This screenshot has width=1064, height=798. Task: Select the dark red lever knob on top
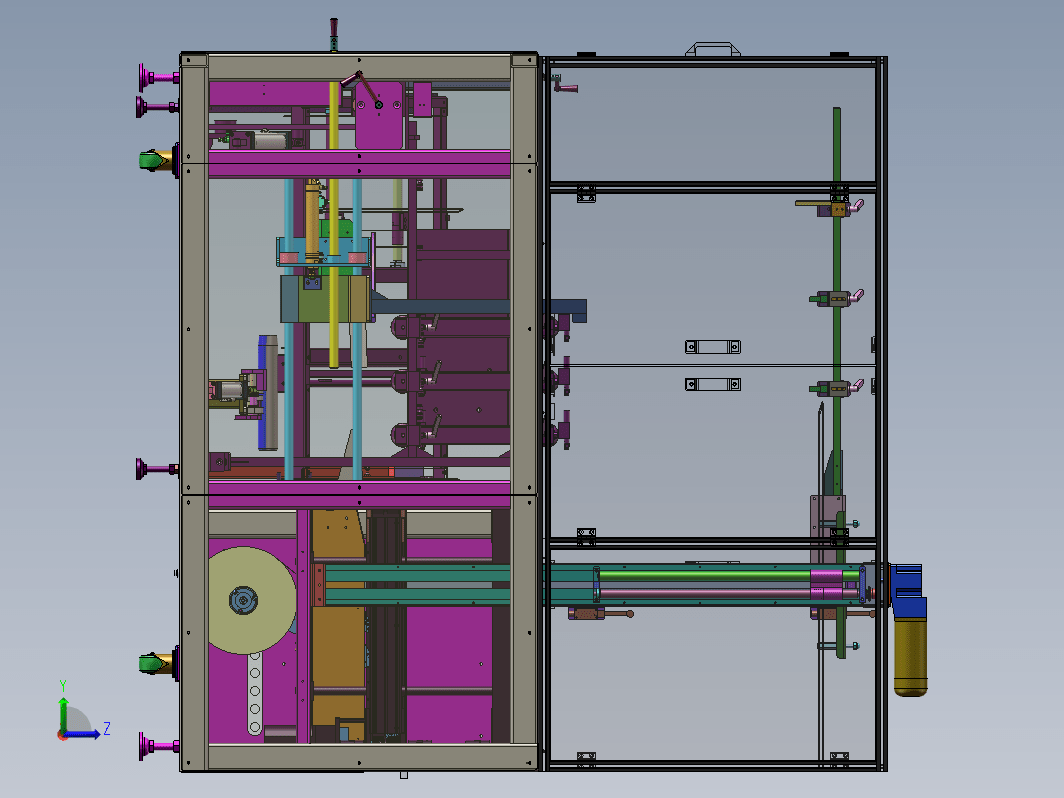tap(334, 29)
